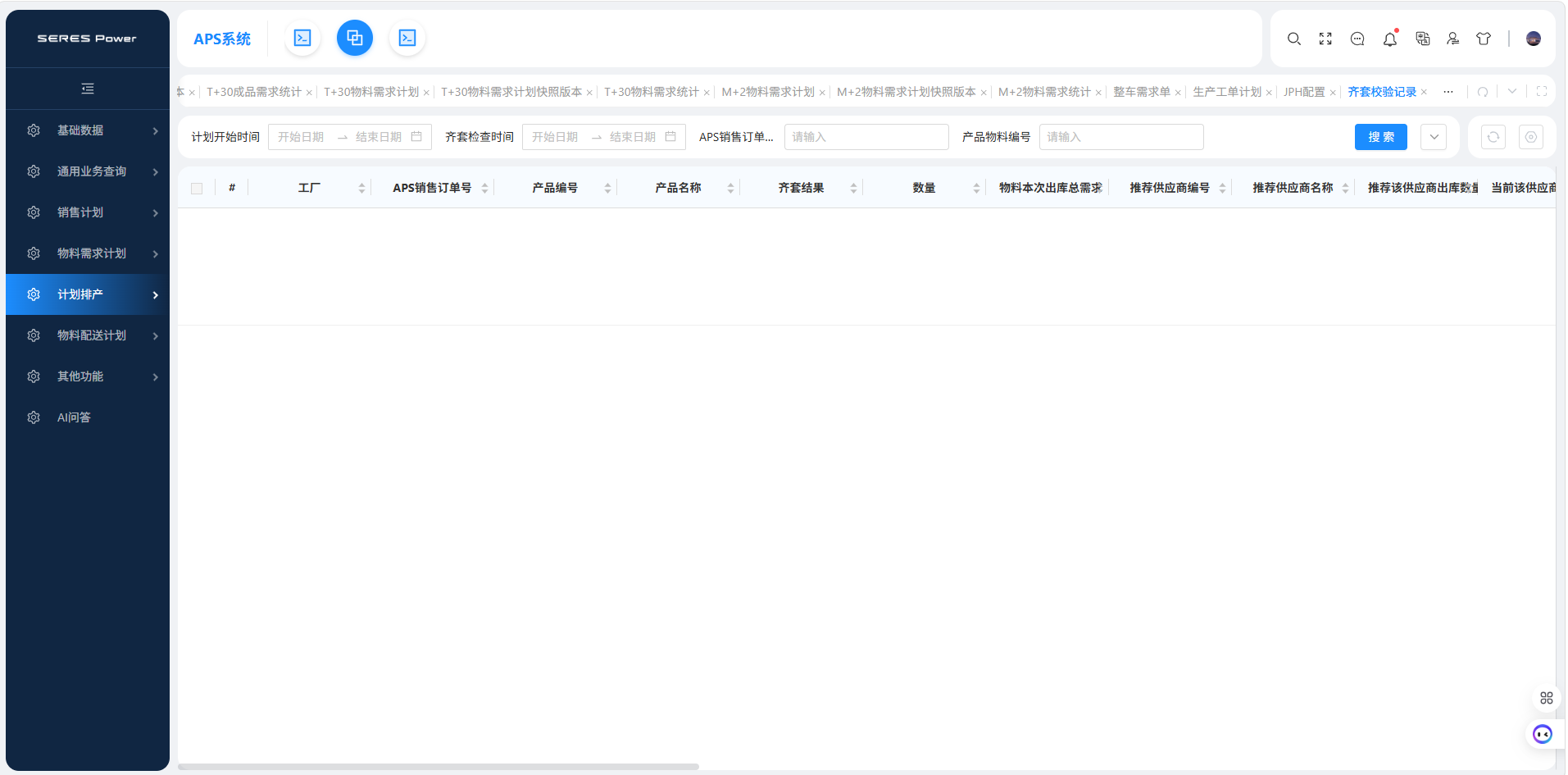Open the tab list dropdown chevron

1512,92
